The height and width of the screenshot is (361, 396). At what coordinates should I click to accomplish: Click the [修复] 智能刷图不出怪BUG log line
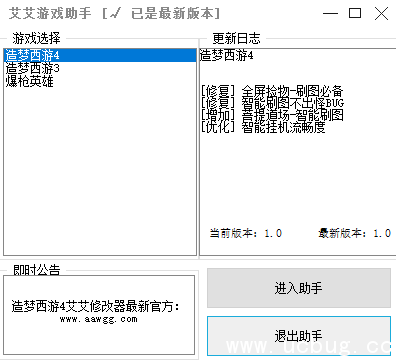(x=273, y=103)
